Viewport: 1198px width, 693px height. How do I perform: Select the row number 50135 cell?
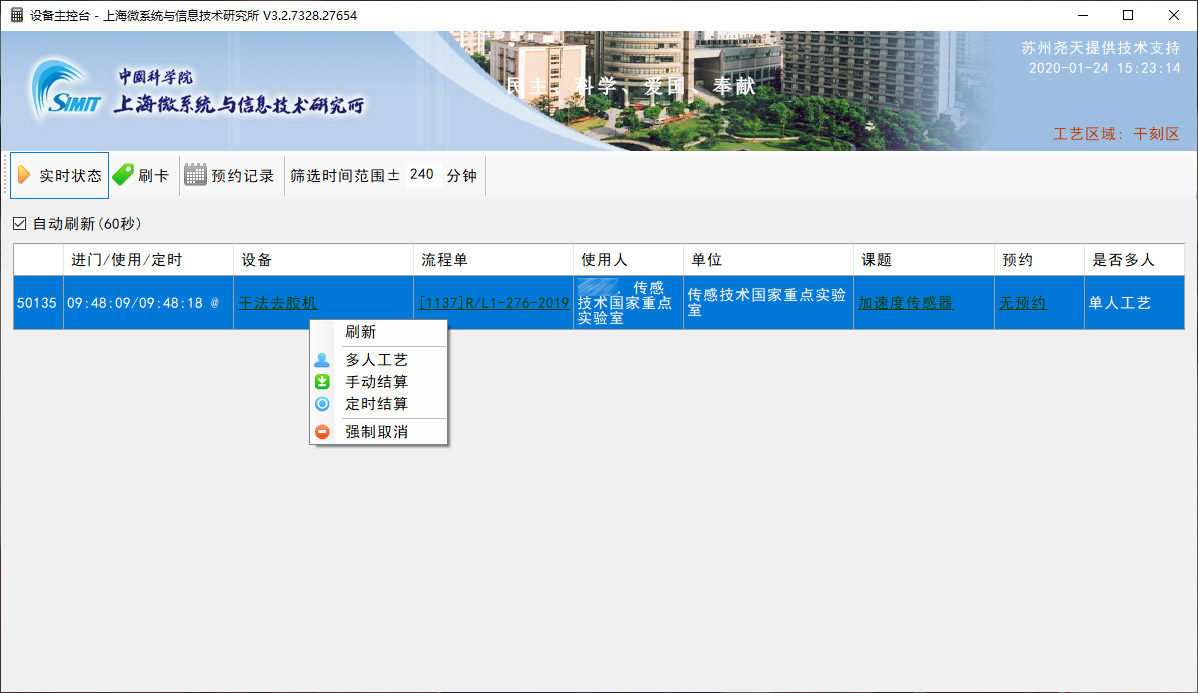pos(37,303)
